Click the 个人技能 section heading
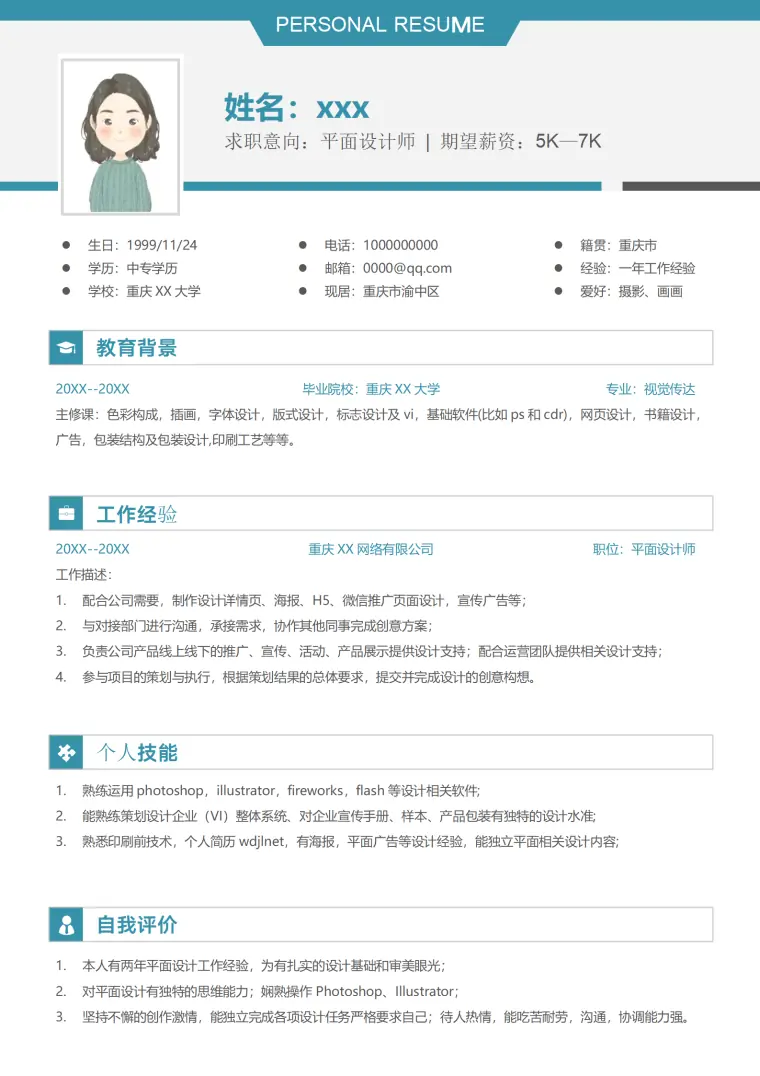Image resolution: width=760 pixels, height=1076 pixels. coord(136,753)
